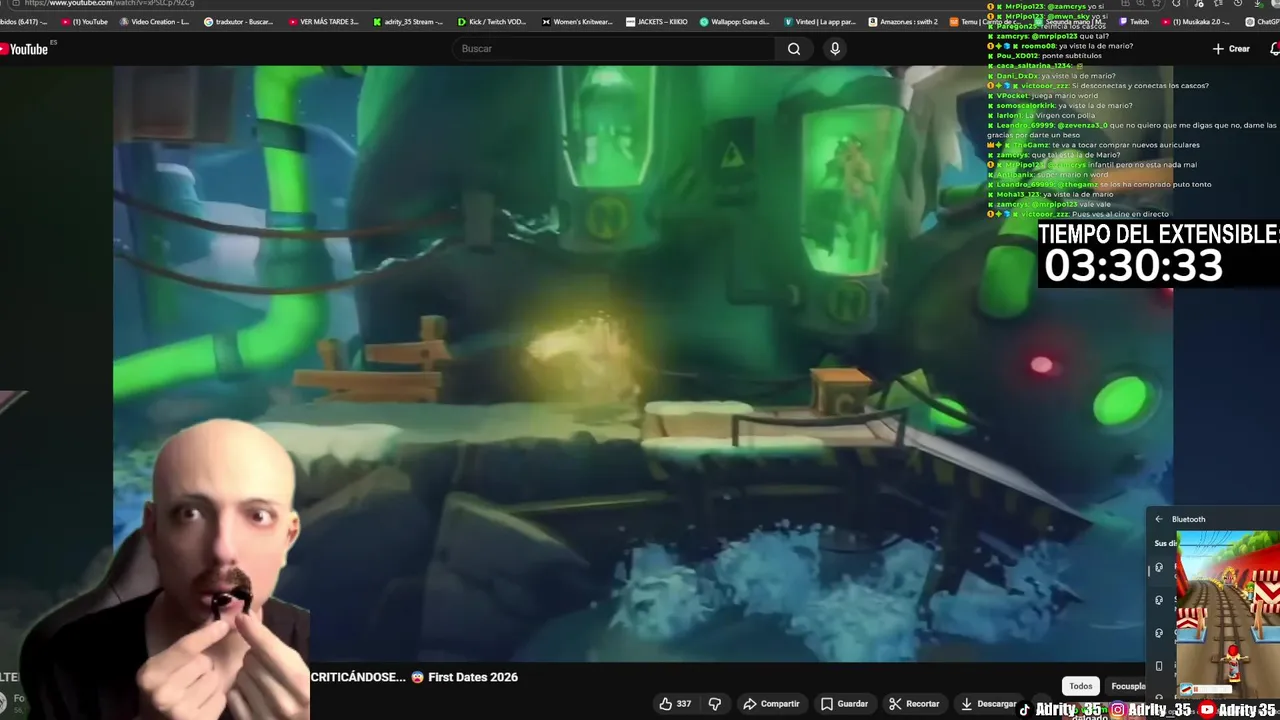
Task: Click the Descargar download button
Action: coord(987,704)
